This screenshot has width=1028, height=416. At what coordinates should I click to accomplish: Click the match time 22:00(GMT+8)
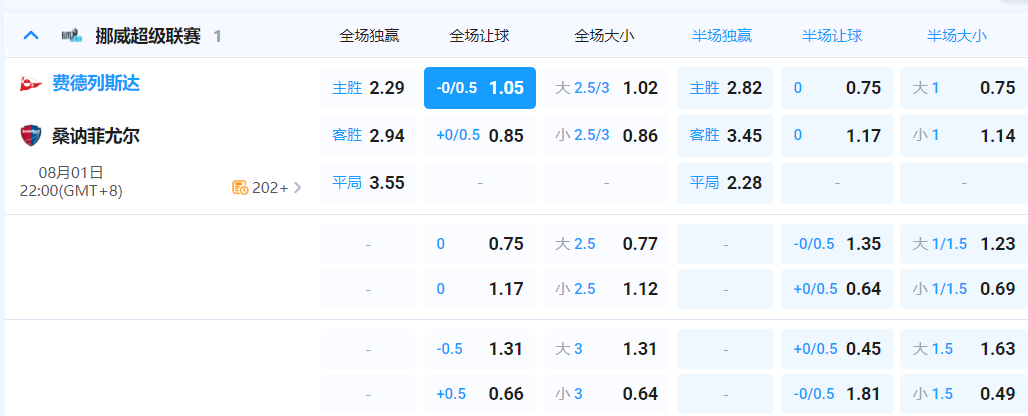pos(71,191)
